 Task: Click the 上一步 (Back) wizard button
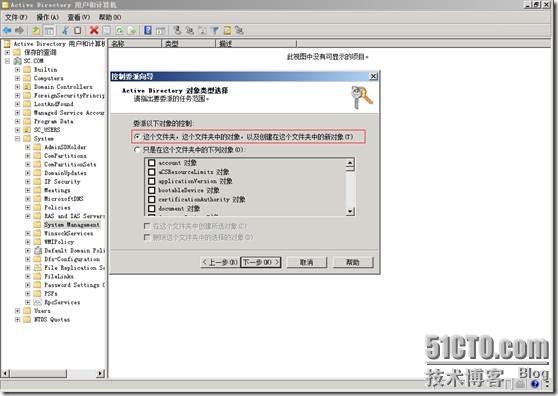(220, 263)
